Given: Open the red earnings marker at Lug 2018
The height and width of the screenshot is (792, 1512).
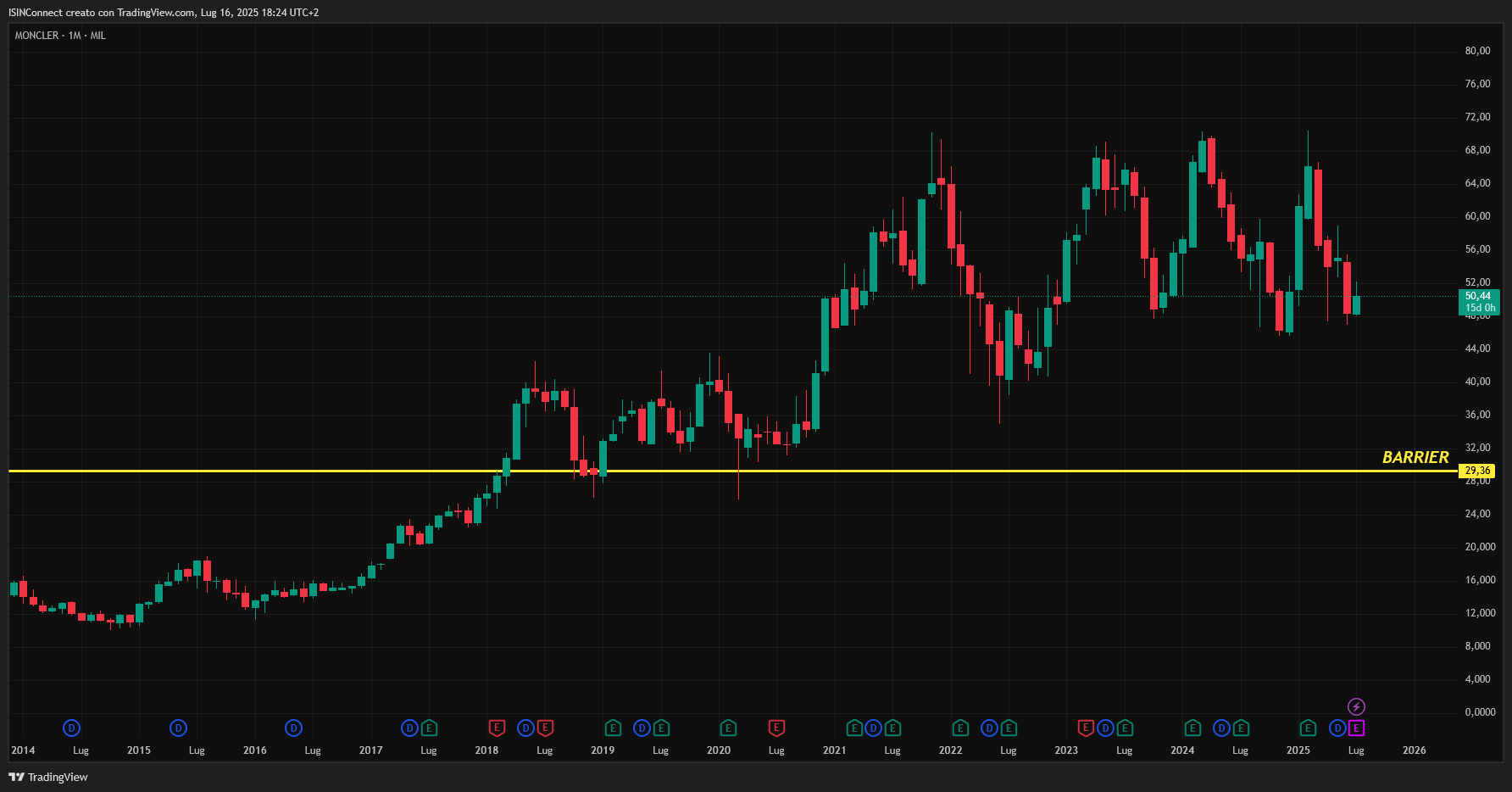Looking at the screenshot, I should pos(545,728).
